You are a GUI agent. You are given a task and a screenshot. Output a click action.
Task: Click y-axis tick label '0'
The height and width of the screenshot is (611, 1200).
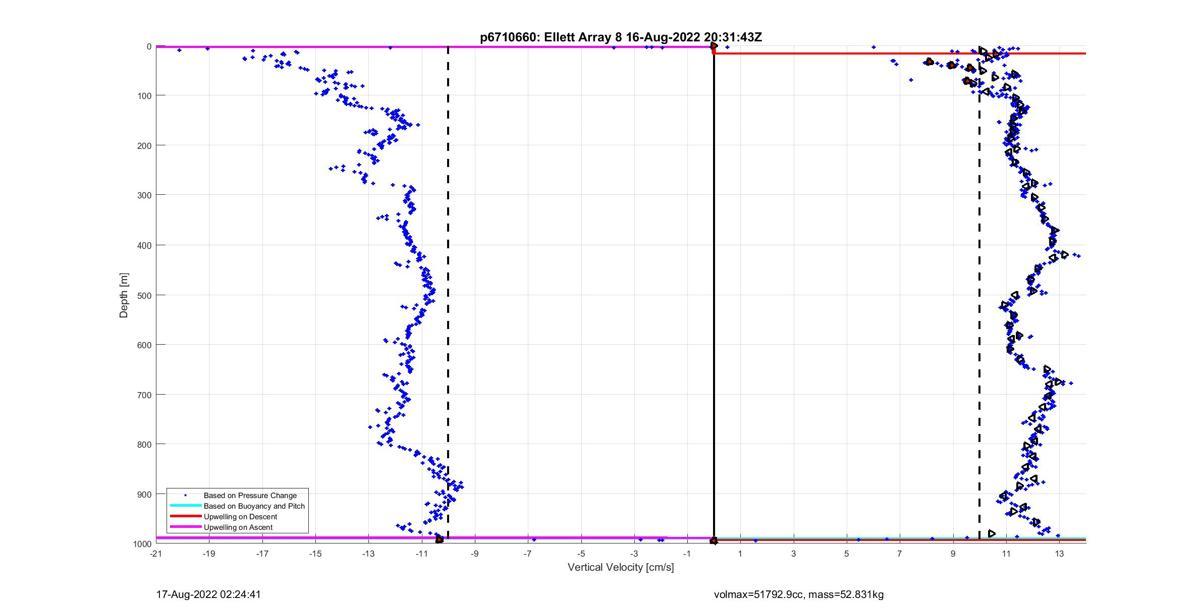tap(148, 46)
